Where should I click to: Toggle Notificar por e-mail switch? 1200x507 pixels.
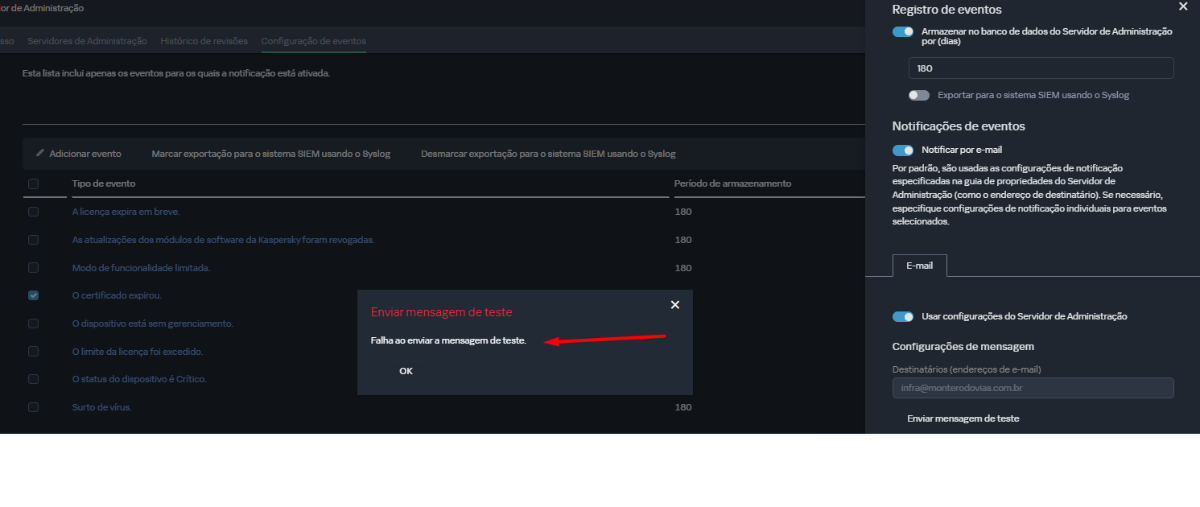(903, 150)
